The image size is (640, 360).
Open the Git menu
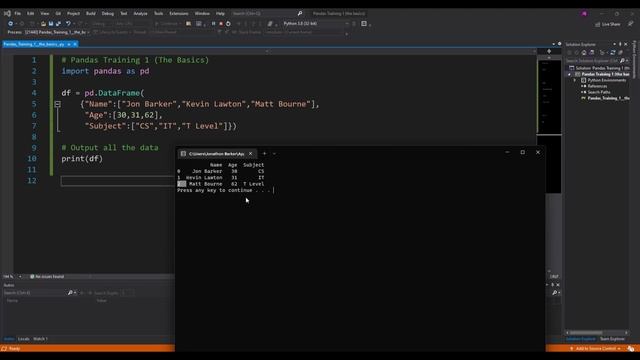click(58, 13)
